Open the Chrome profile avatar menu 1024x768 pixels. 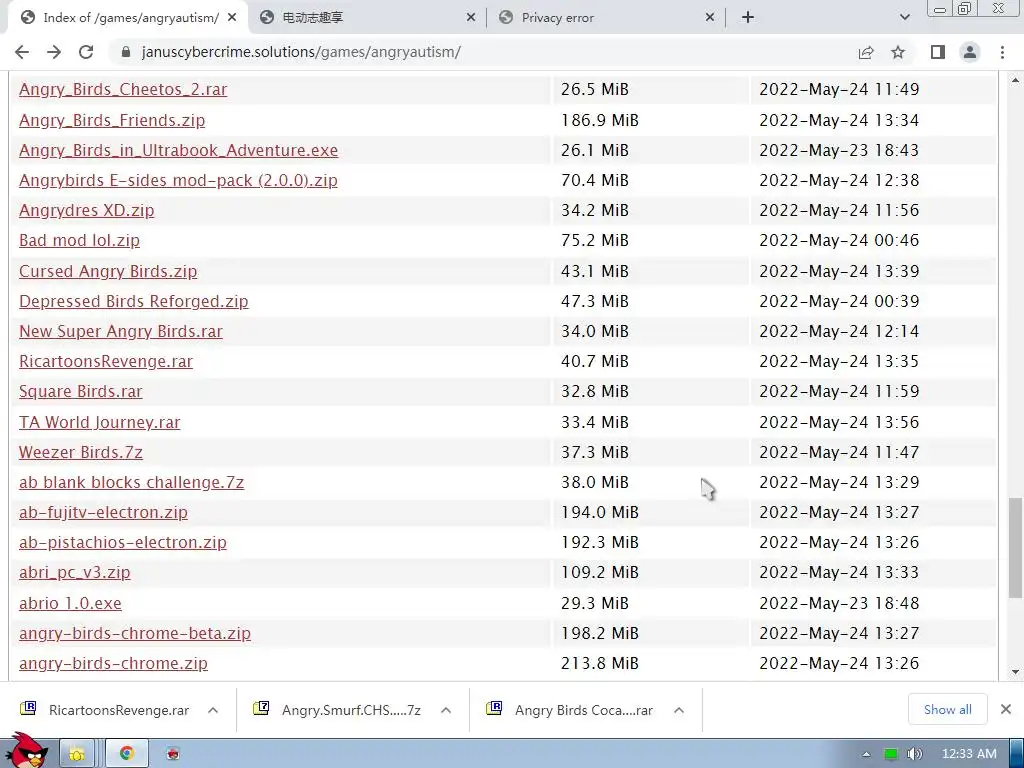970,52
